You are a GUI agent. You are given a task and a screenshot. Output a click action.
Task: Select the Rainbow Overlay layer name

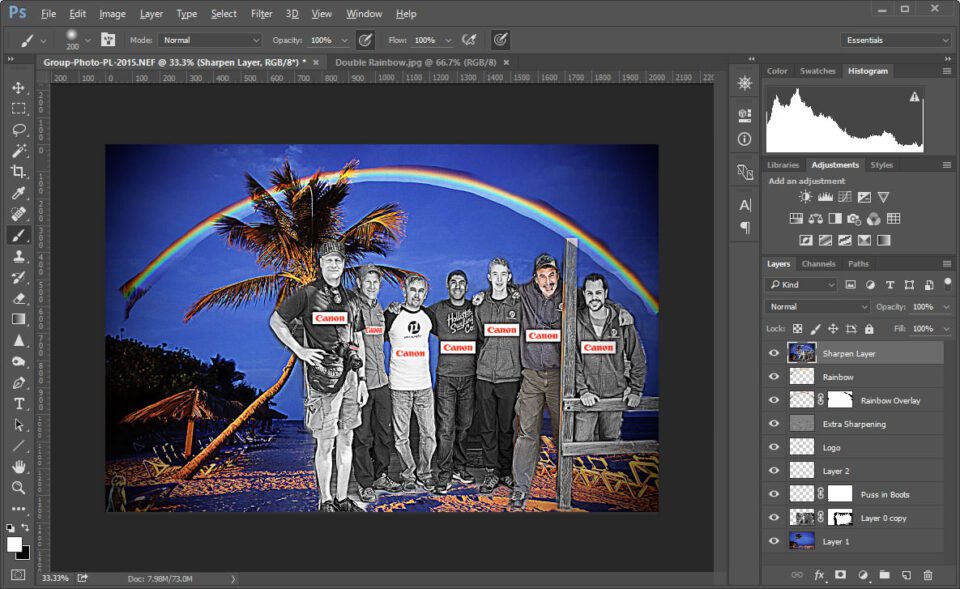point(890,400)
